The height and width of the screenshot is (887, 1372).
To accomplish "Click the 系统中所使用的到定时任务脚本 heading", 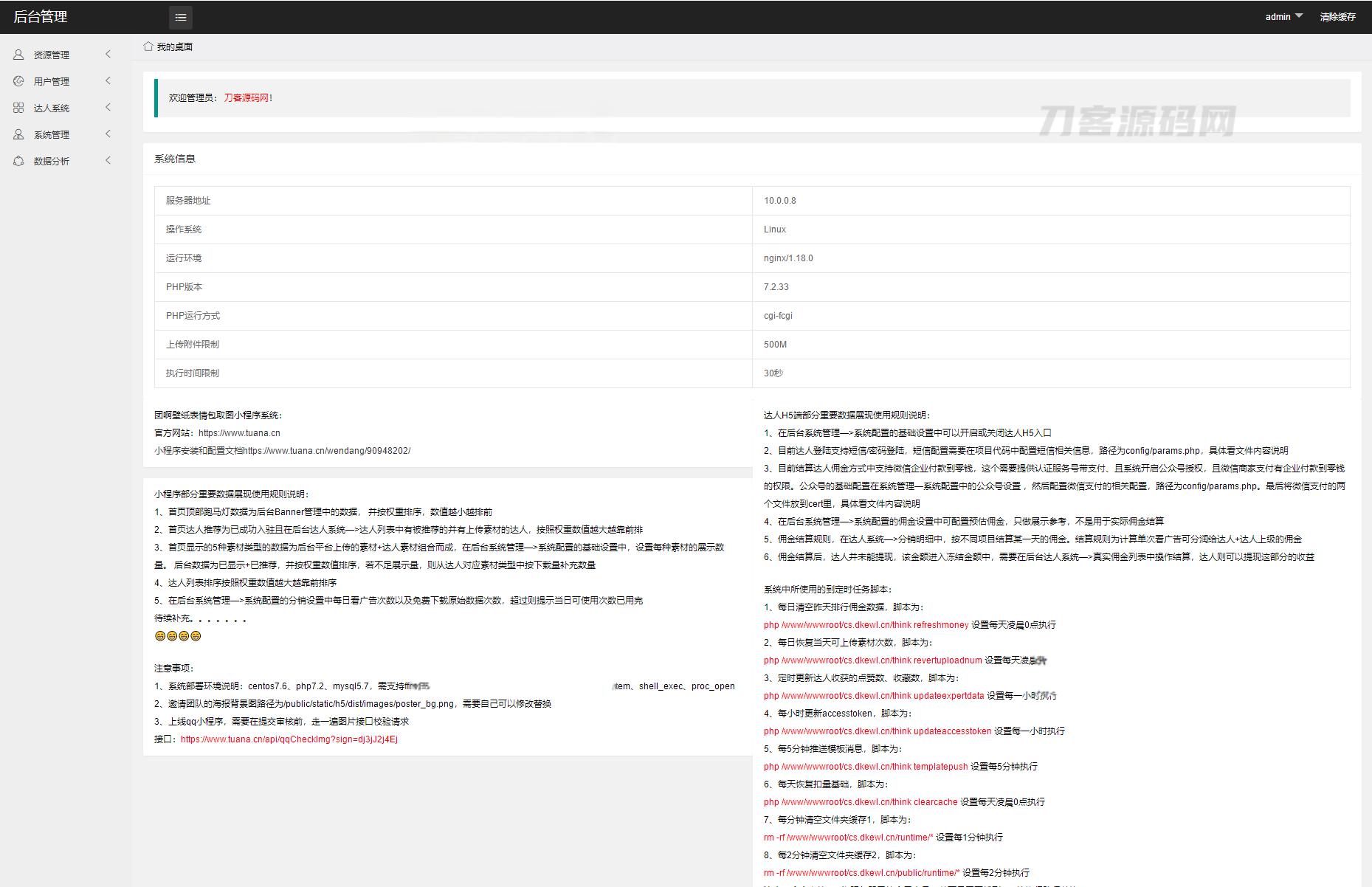I will point(828,590).
